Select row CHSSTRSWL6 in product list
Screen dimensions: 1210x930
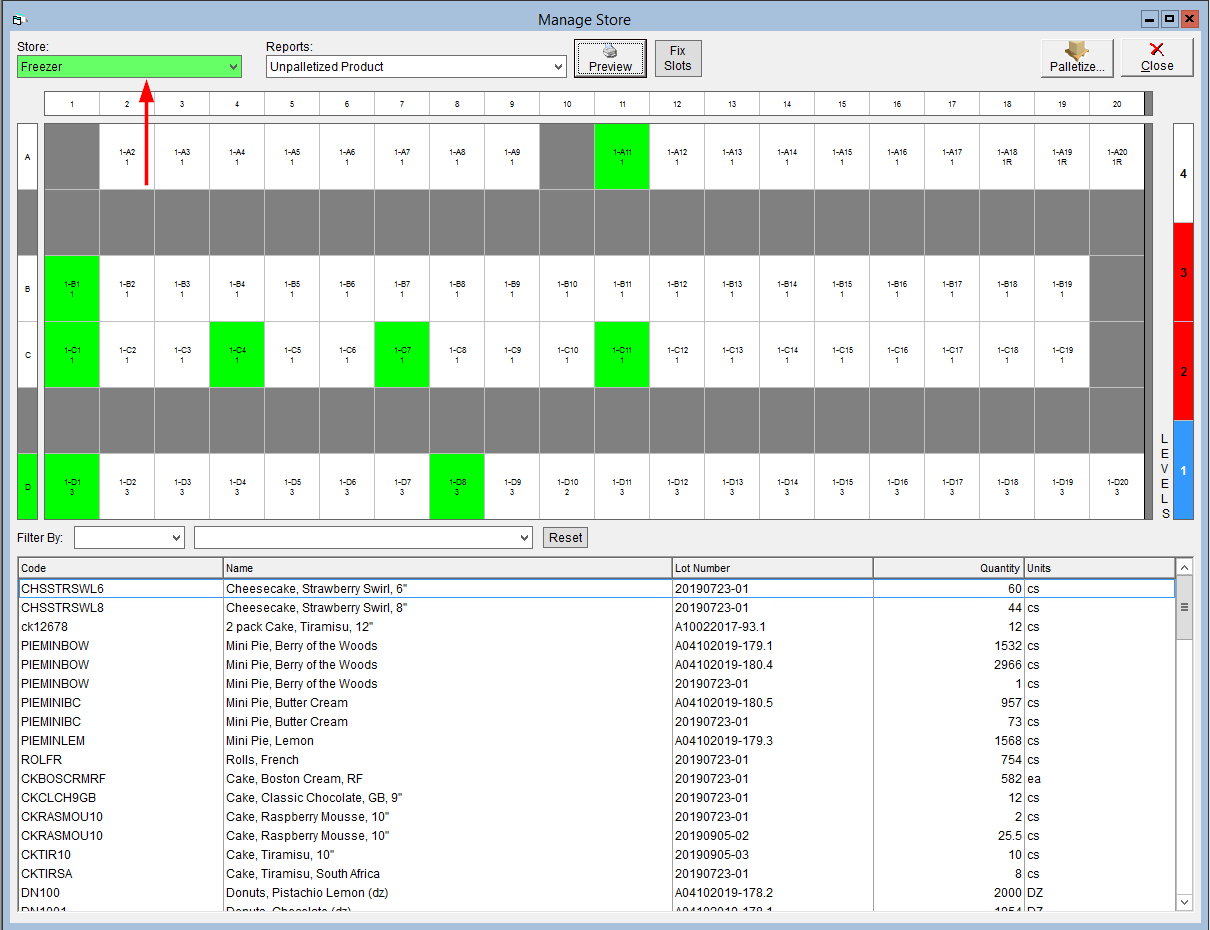(597, 589)
